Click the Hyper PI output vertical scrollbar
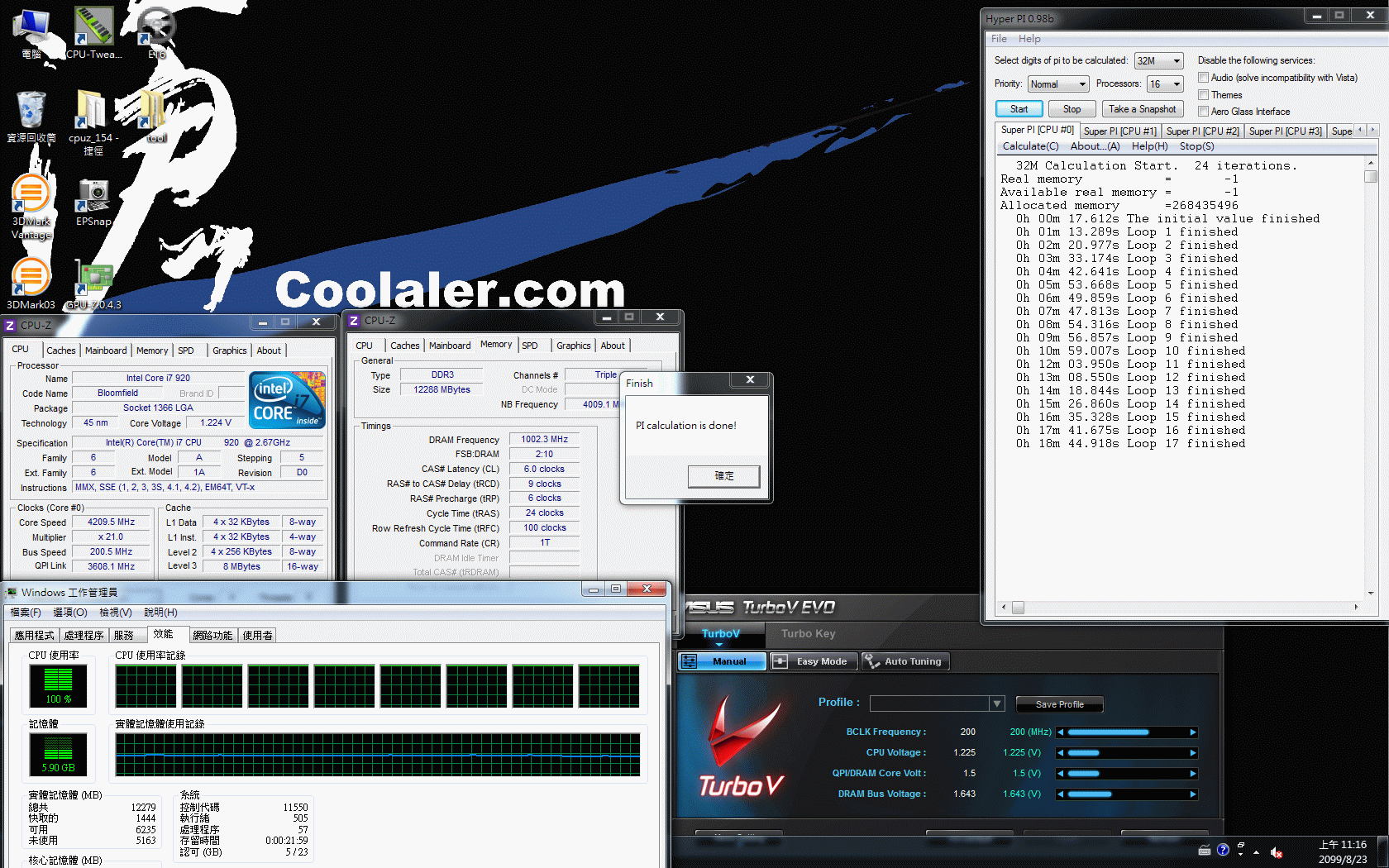The width and height of the screenshot is (1389, 868). 1370,378
